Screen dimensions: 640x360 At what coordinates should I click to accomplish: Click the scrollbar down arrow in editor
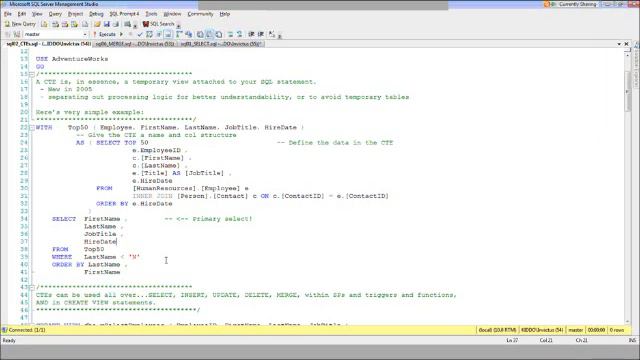tap(627, 322)
